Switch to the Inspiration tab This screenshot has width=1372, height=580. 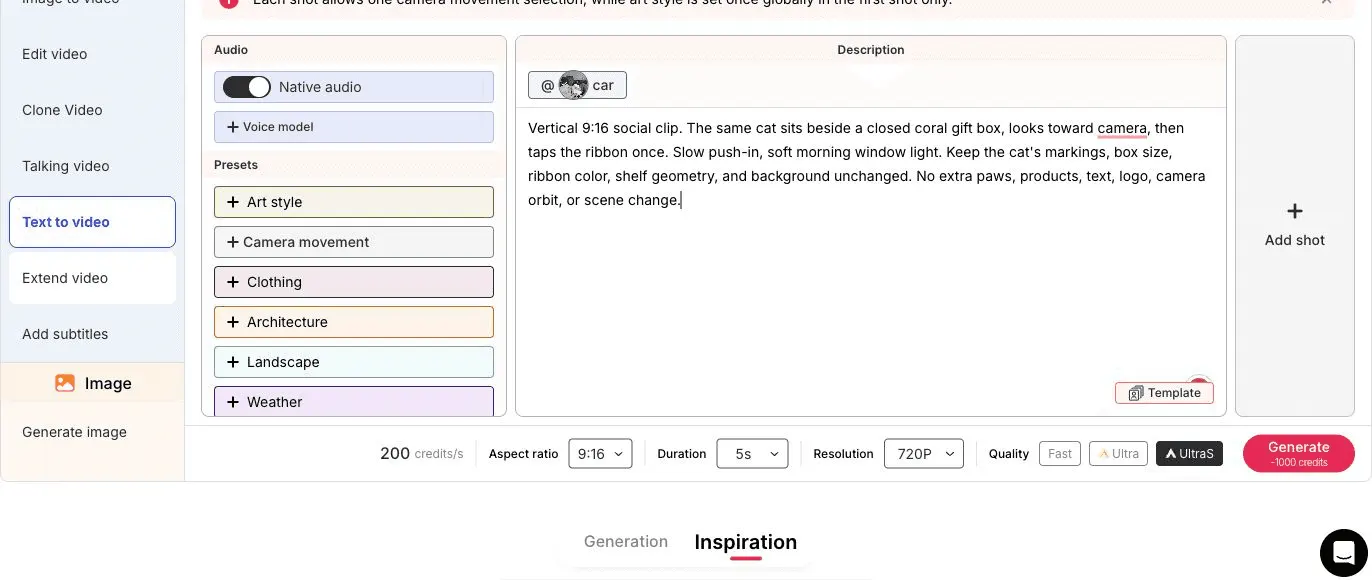click(746, 542)
